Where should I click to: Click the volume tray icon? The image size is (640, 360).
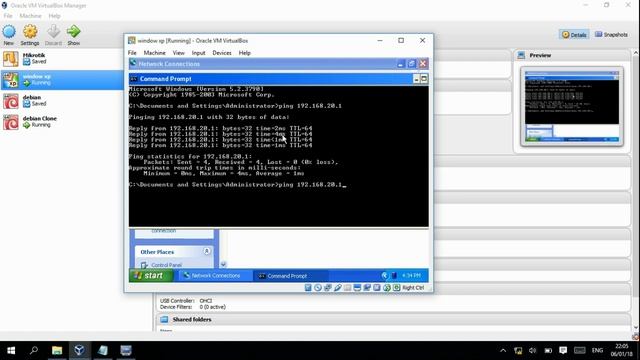(533, 351)
